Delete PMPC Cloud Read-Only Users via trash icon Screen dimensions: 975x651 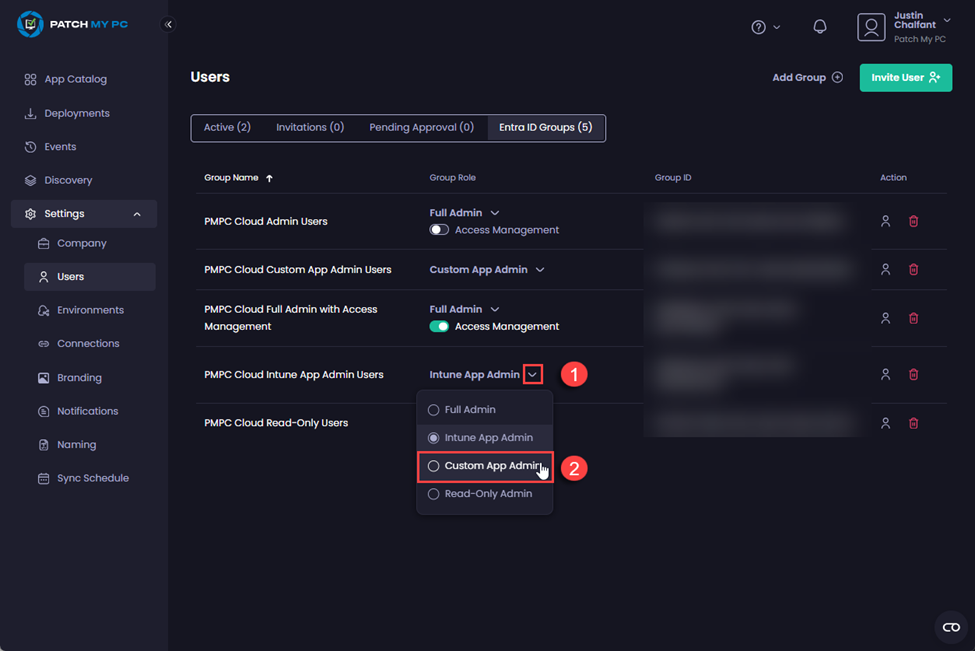(913, 423)
